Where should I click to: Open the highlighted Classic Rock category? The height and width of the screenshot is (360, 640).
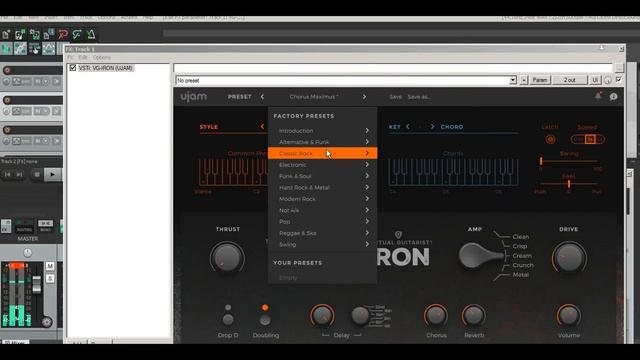322,153
